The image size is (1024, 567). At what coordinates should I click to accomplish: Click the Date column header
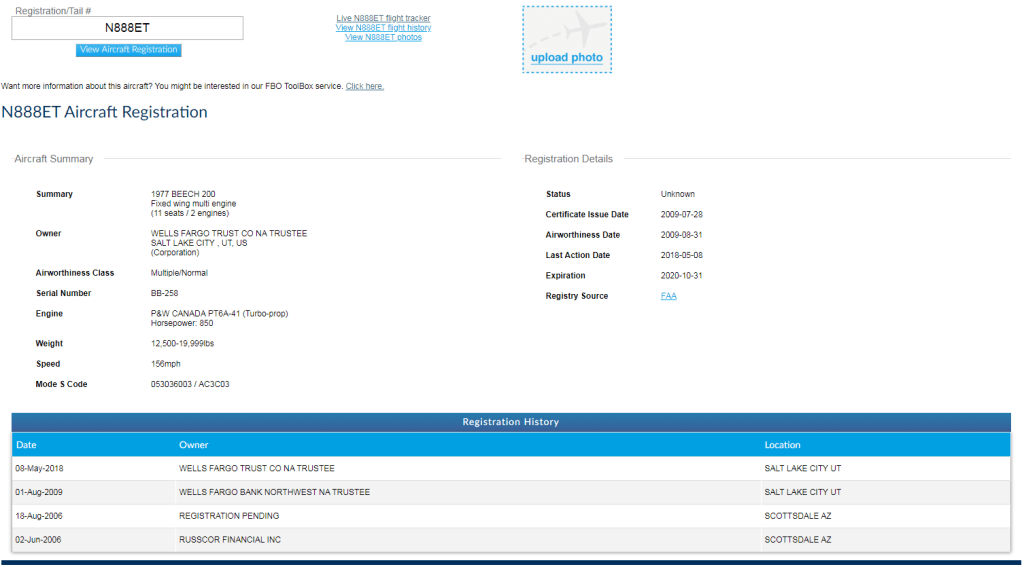click(26, 445)
